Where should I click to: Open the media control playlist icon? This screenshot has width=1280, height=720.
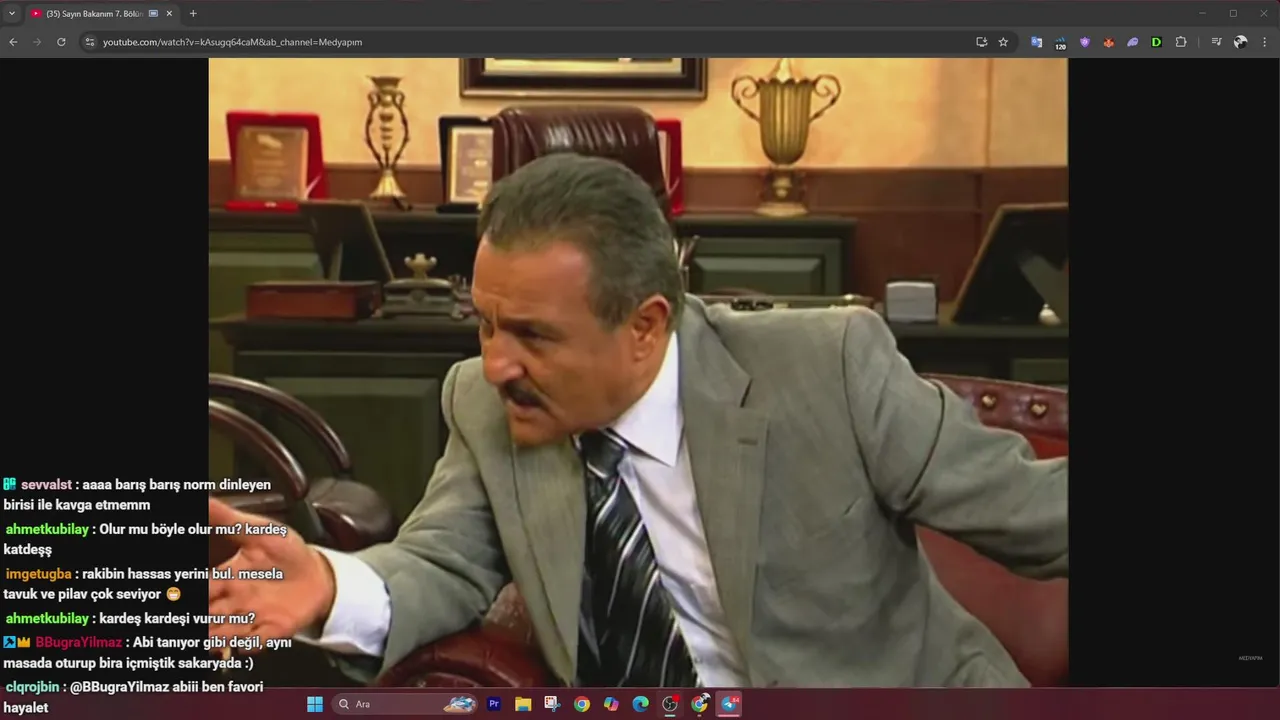click(1216, 42)
